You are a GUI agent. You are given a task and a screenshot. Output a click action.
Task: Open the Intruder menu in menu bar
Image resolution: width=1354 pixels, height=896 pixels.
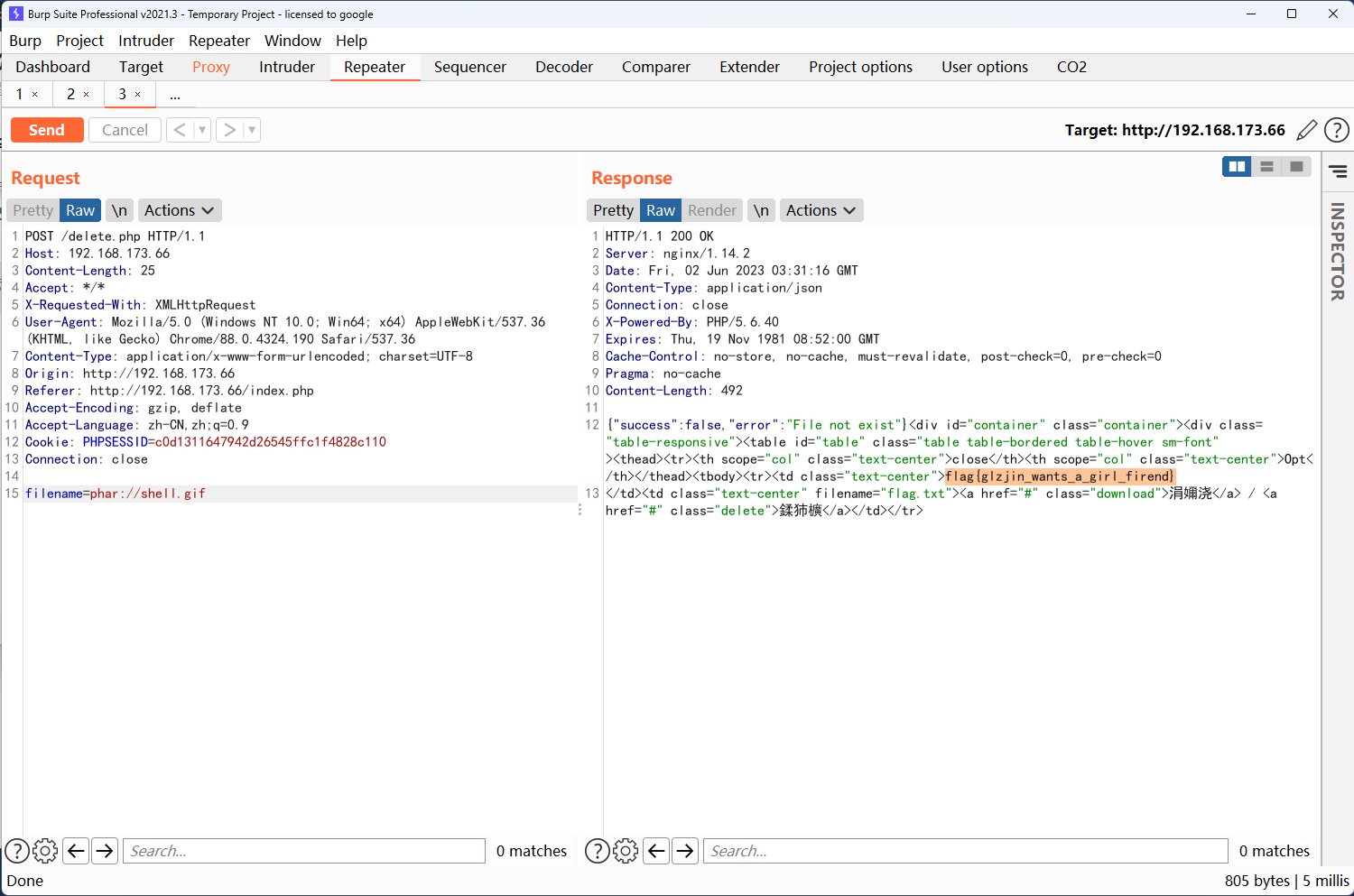click(x=146, y=41)
